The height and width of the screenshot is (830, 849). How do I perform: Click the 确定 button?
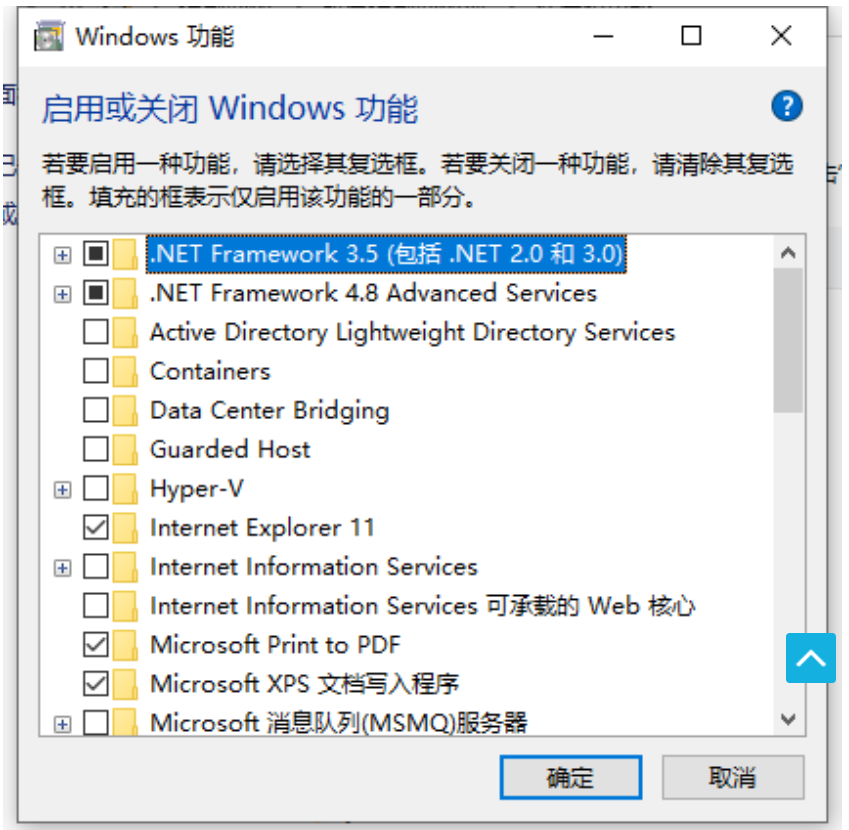coord(570,777)
